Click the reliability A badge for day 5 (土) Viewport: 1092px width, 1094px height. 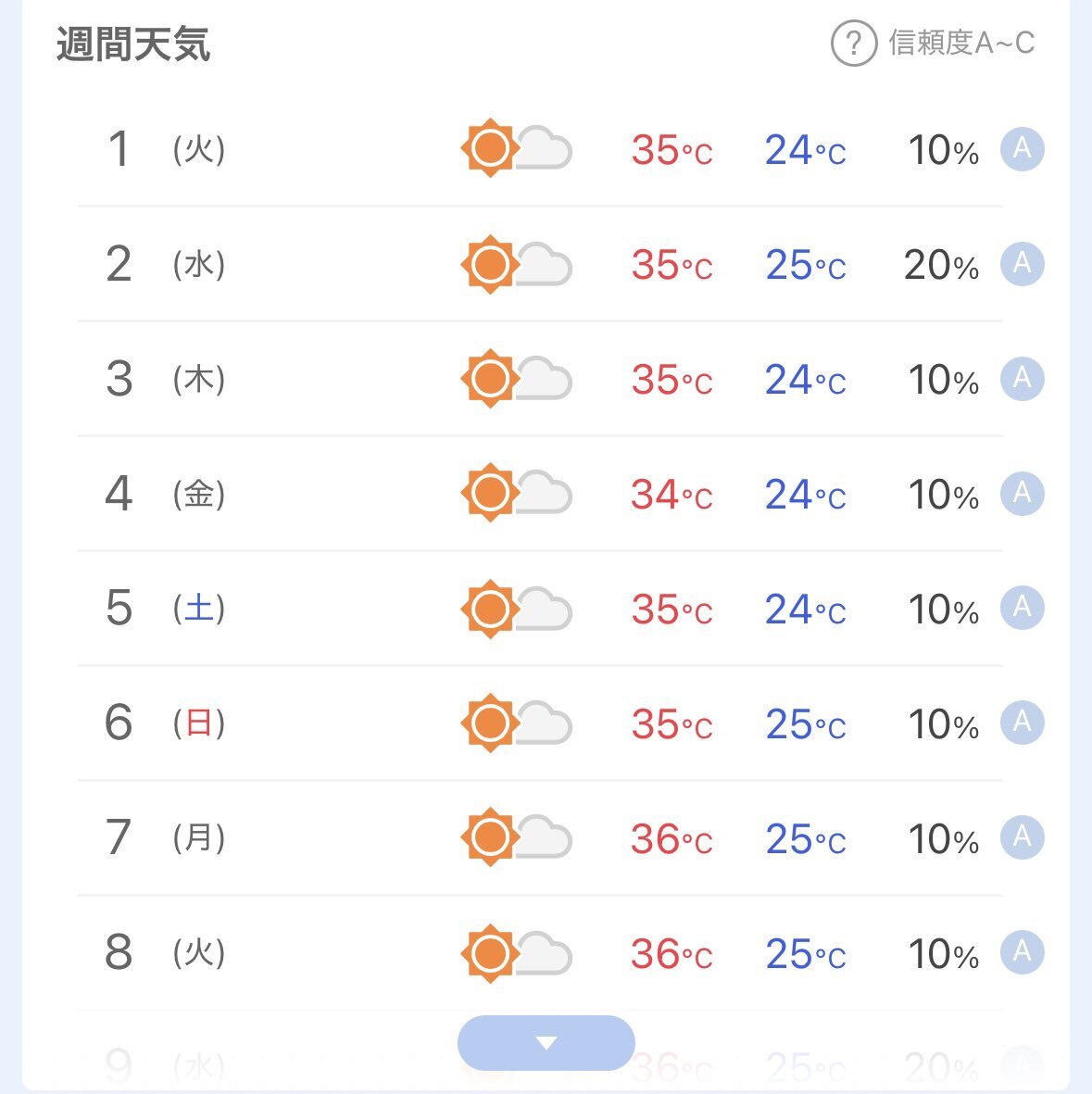point(1023,607)
